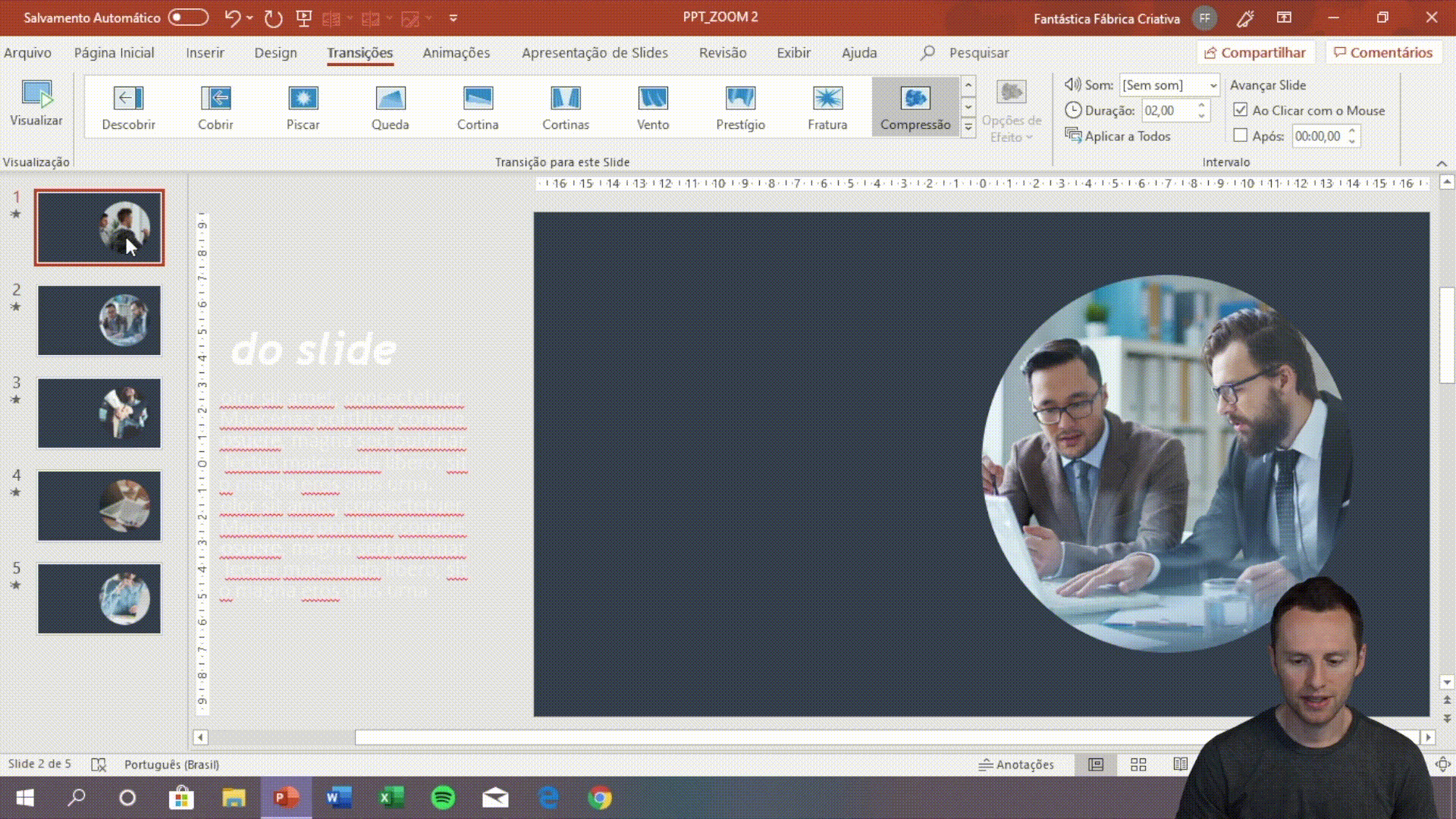Open the Som dropdown
Viewport: 1456px width, 819px height.
(x=1213, y=85)
